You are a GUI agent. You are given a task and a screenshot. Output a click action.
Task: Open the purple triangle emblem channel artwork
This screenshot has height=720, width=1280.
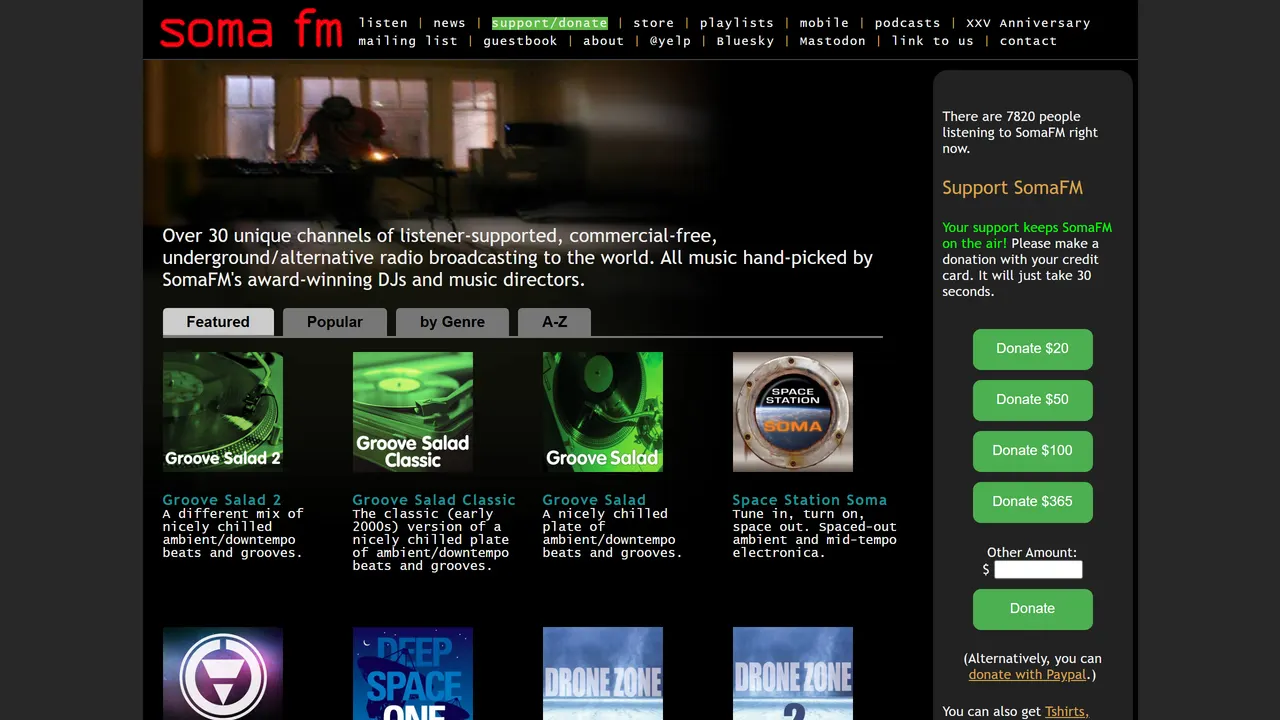223,673
